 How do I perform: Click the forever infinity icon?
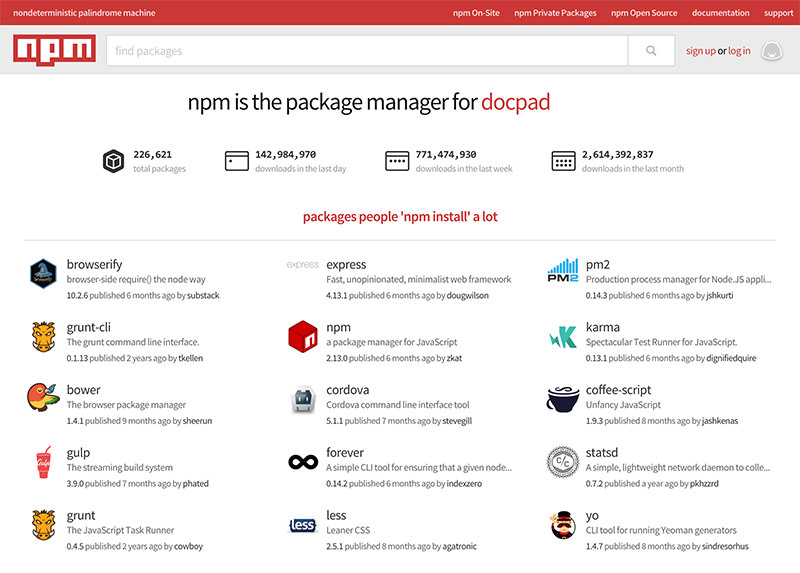point(303,462)
